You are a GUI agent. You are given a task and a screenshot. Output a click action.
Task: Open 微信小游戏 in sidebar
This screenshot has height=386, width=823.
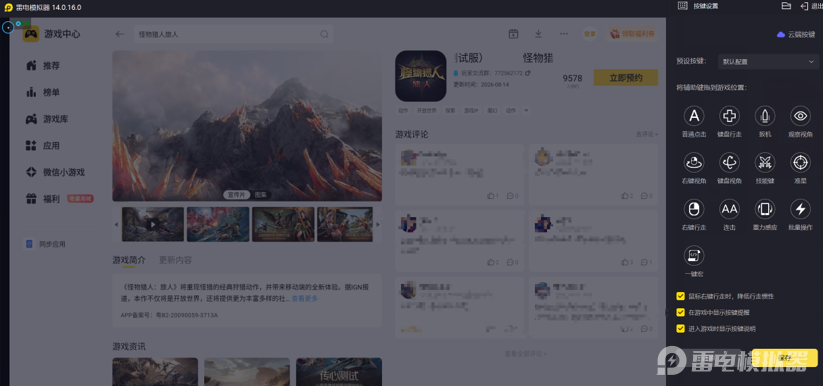(55, 172)
